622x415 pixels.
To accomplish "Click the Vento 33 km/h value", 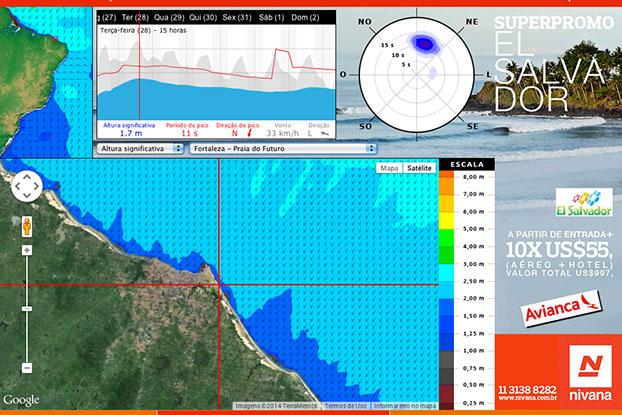I will (282, 133).
